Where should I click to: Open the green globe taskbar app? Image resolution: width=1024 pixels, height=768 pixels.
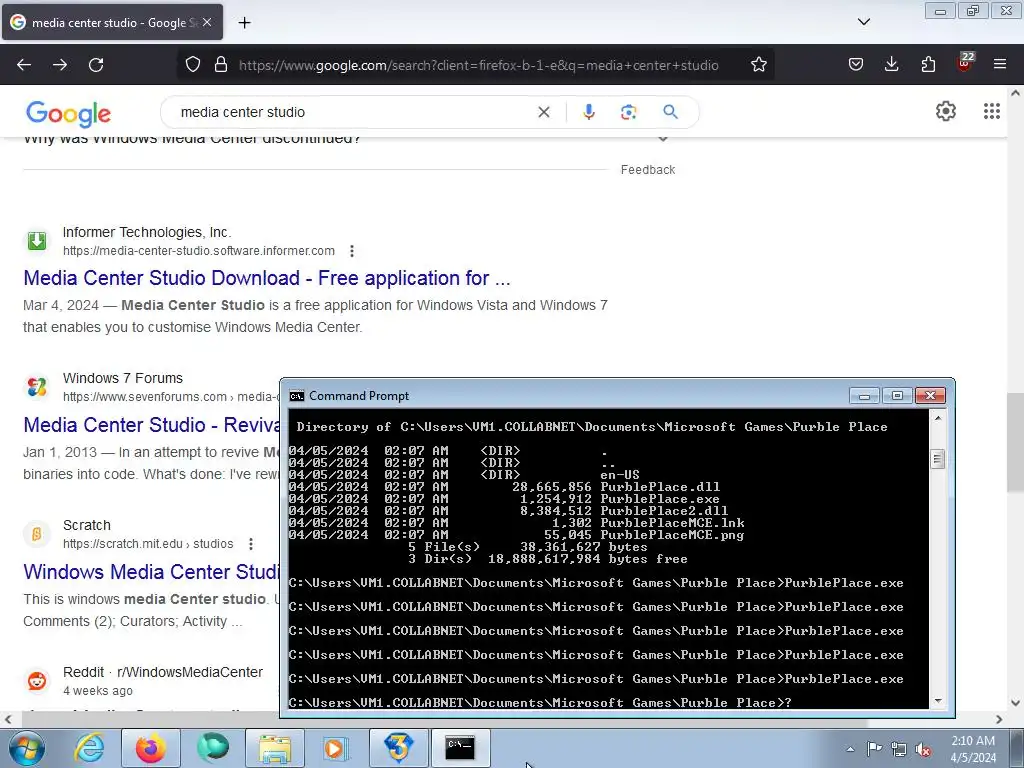coord(213,748)
